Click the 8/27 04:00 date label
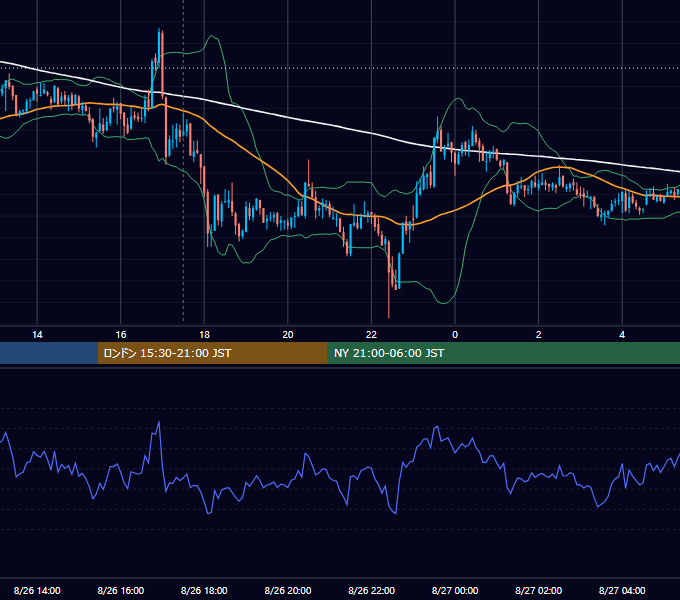This screenshot has height=600, width=680. 622,590
